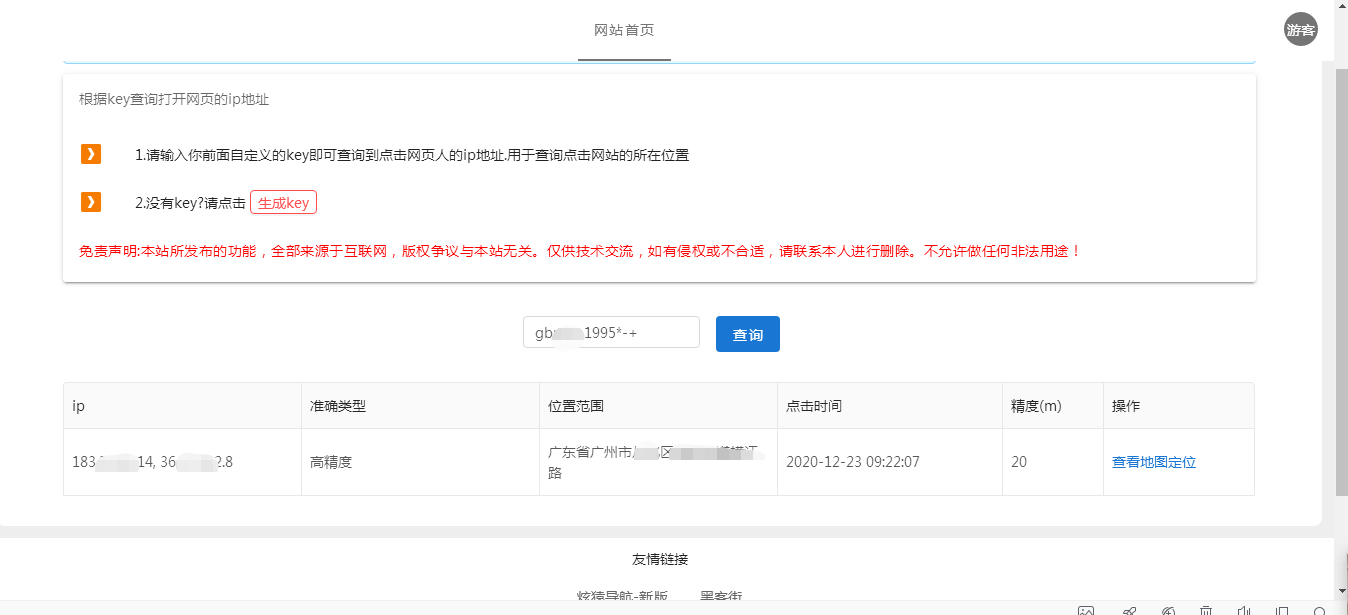Viewport: 1348px width, 615px height.
Task: Select the ip column header
Action: (182, 406)
